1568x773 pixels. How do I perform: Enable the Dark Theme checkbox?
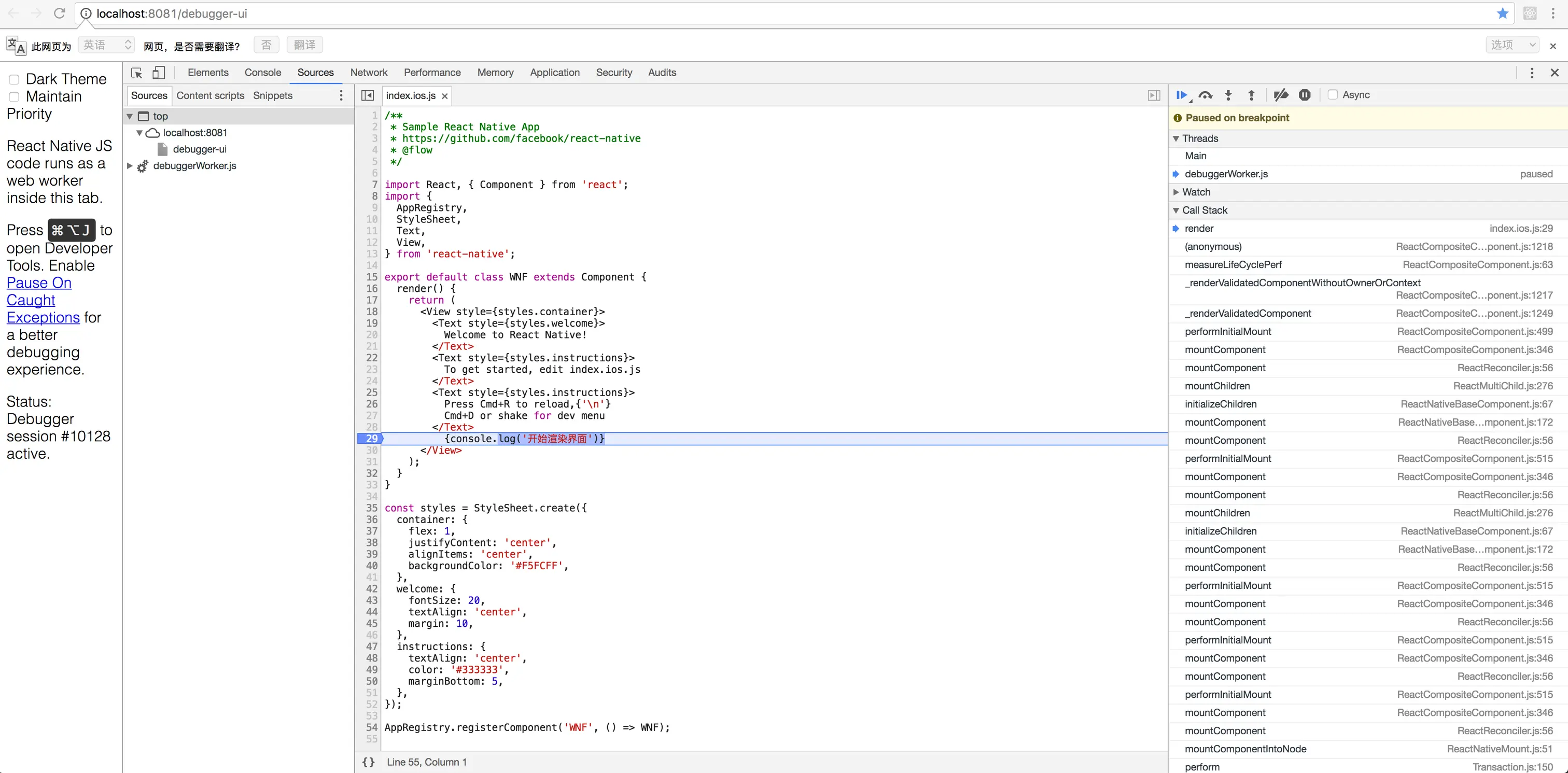pos(14,80)
